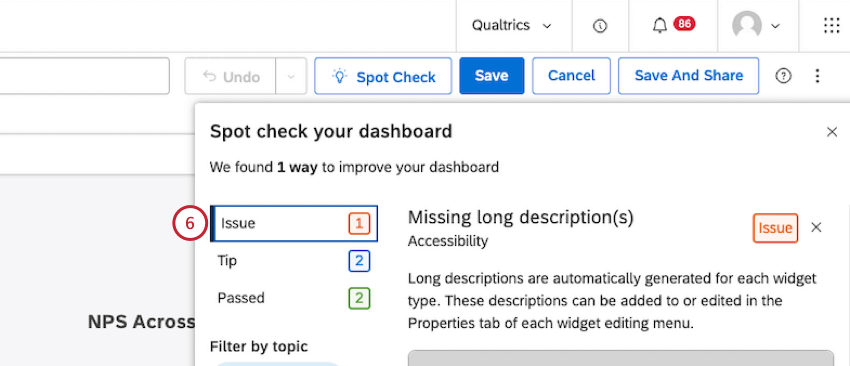Image resolution: width=850 pixels, height=366 pixels.
Task: Dismiss the Missing long description issue
Action: [x=816, y=228]
